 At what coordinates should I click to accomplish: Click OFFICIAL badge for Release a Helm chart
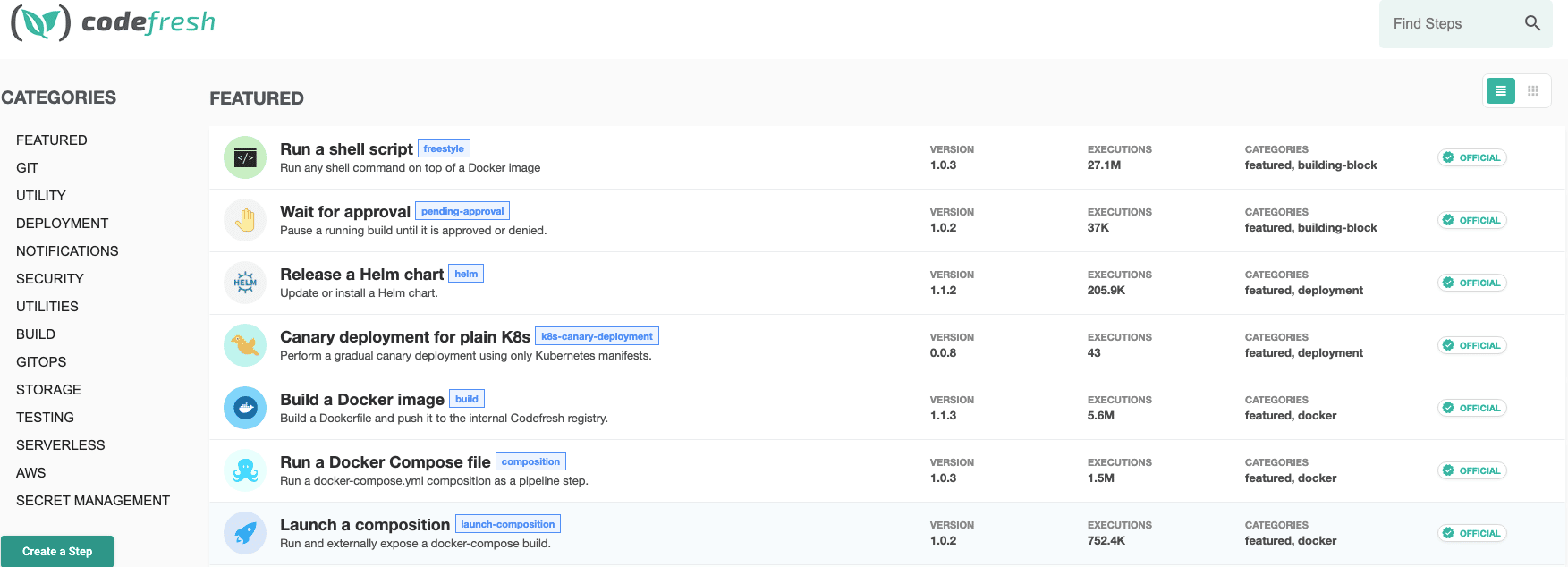[1472, 283]
